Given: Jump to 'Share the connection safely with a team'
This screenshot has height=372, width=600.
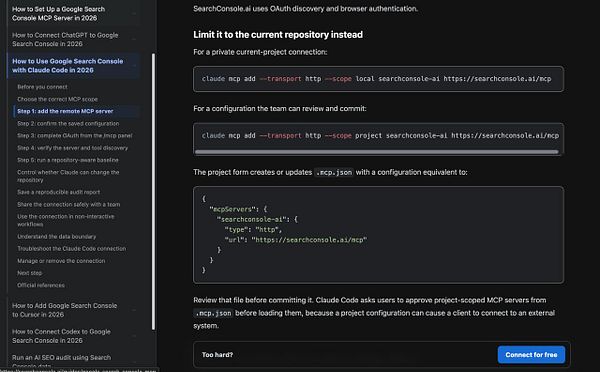Looking at the screenshot, I should 68,204.
